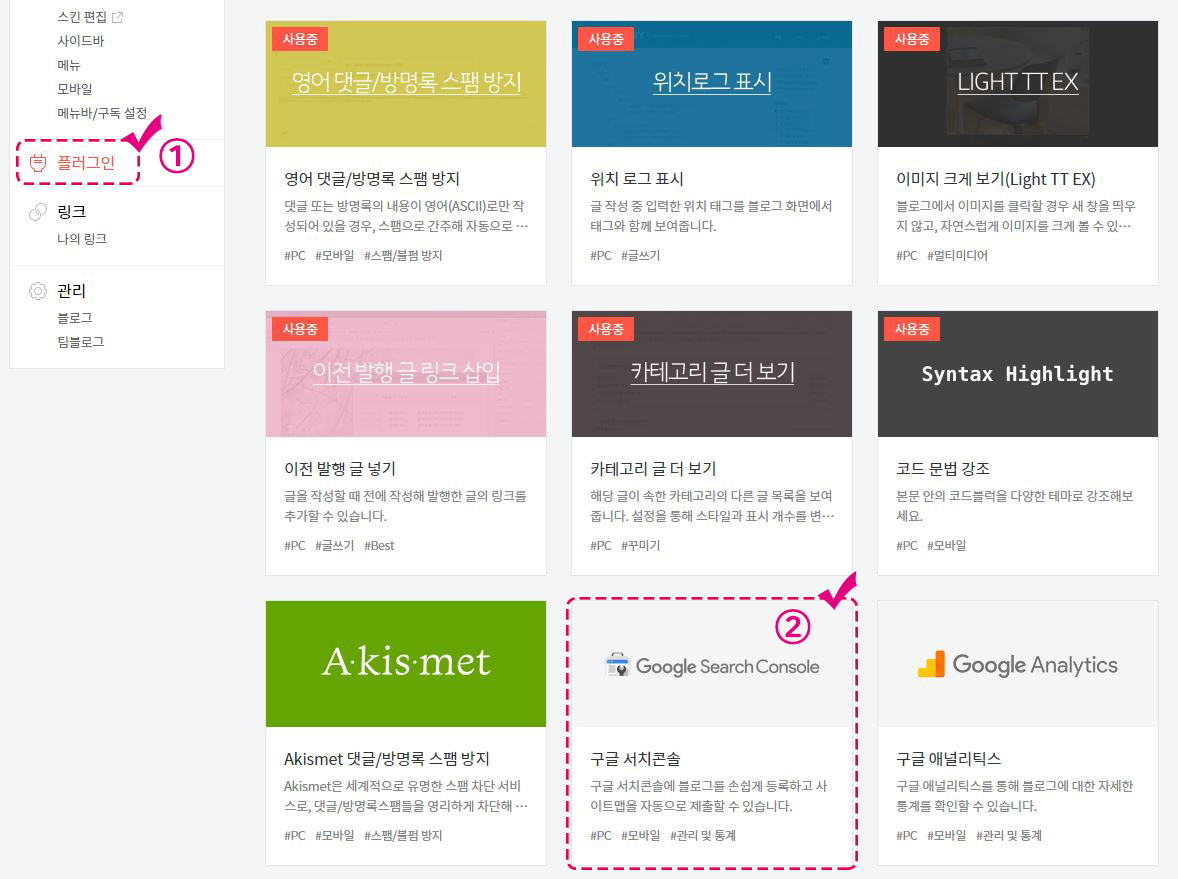Open the Syntax Highlight plugin banner
The image size is (1178, 879).
point(1017,373)
